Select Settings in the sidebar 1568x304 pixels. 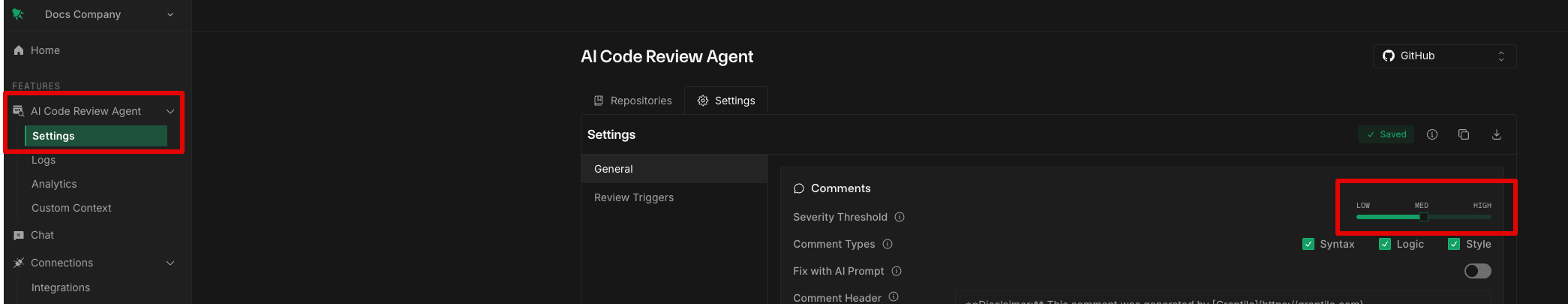pos(96,136)
